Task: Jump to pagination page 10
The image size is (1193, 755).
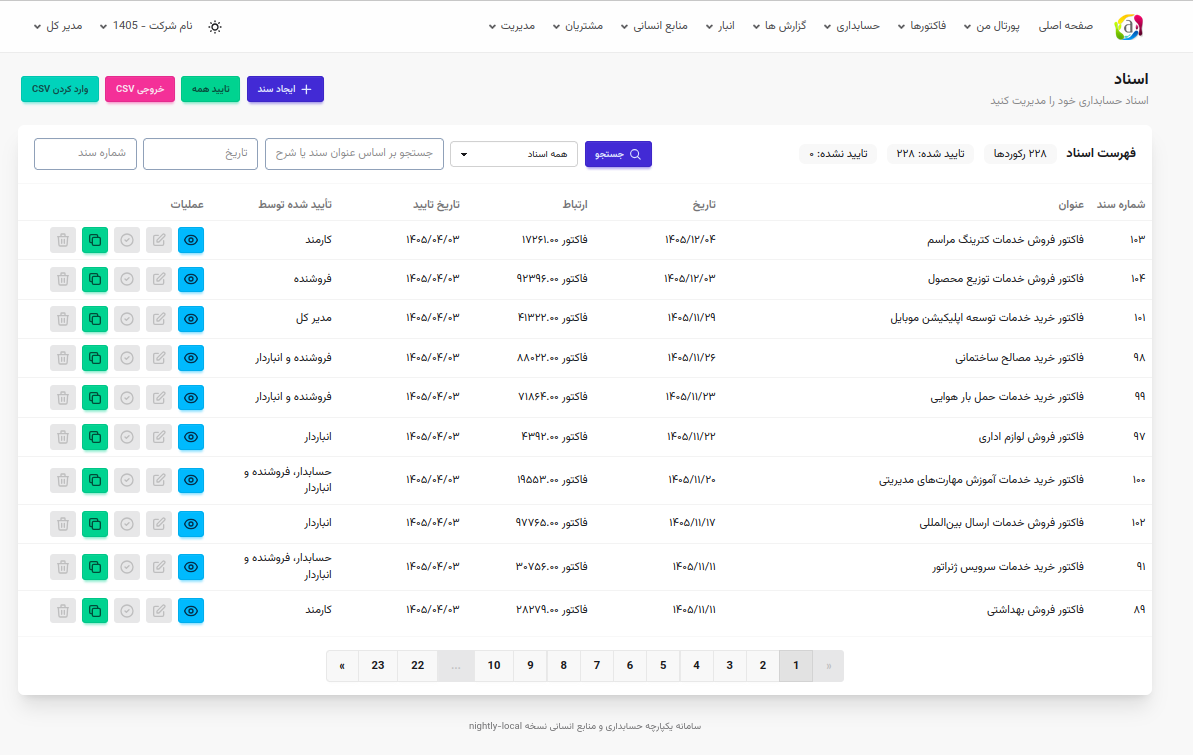Action: (494, 666)
